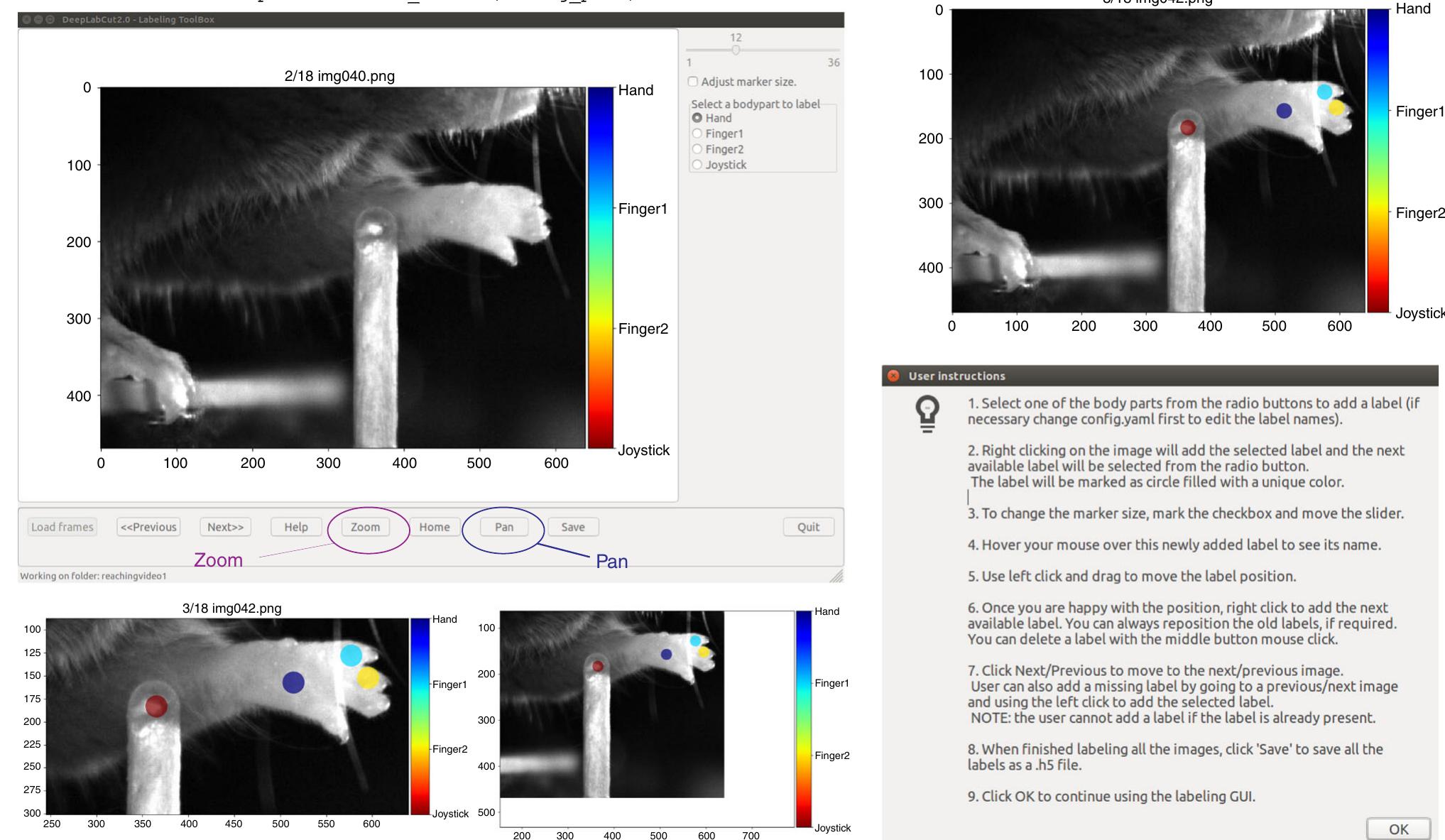Viewport: 1445px width, 840px height.
Task: Select the Joystick bodypart radio button
Action: click(x=697, y=165)
